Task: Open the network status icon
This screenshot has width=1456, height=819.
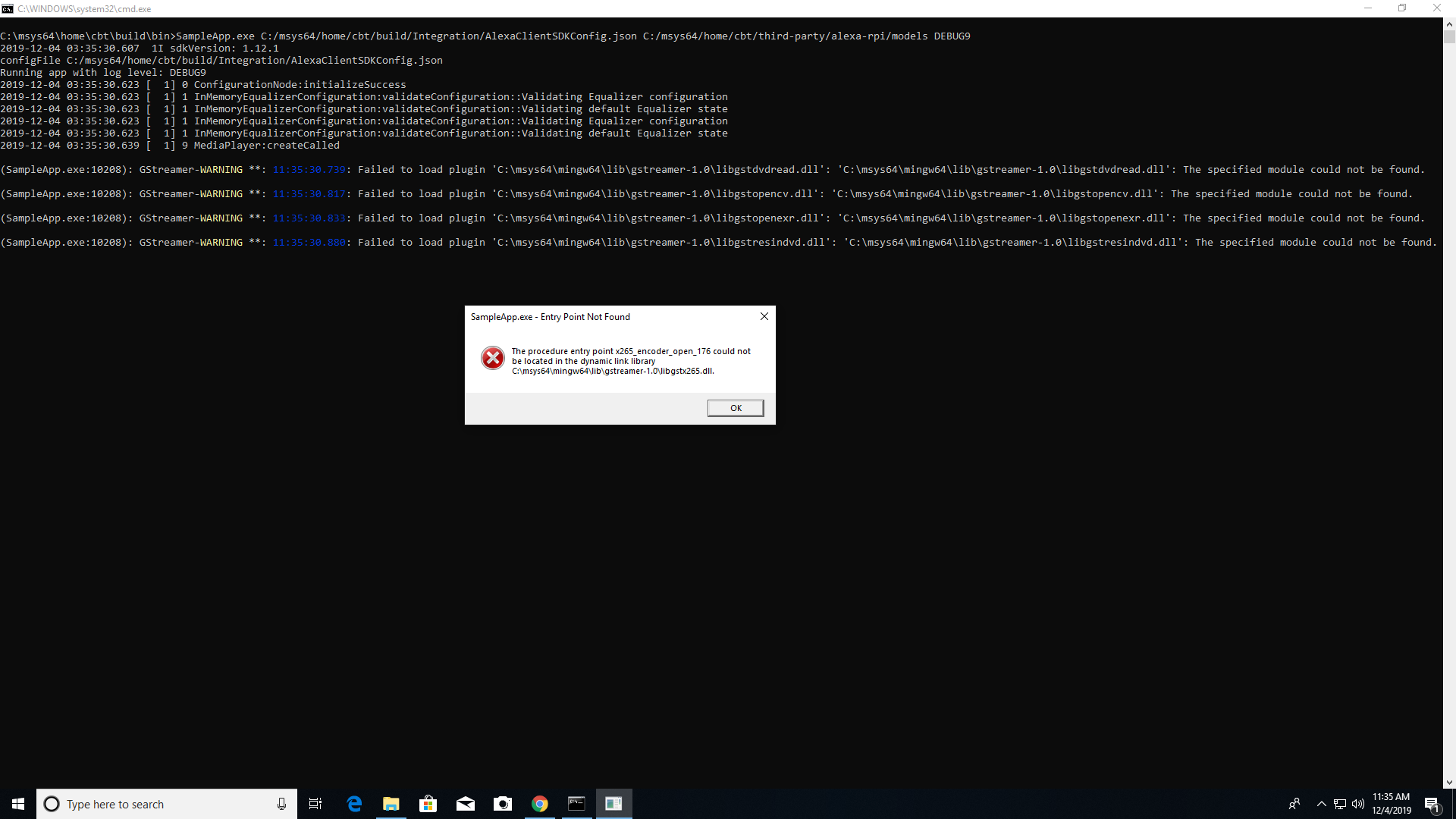Action: (x=1339, y=805)
